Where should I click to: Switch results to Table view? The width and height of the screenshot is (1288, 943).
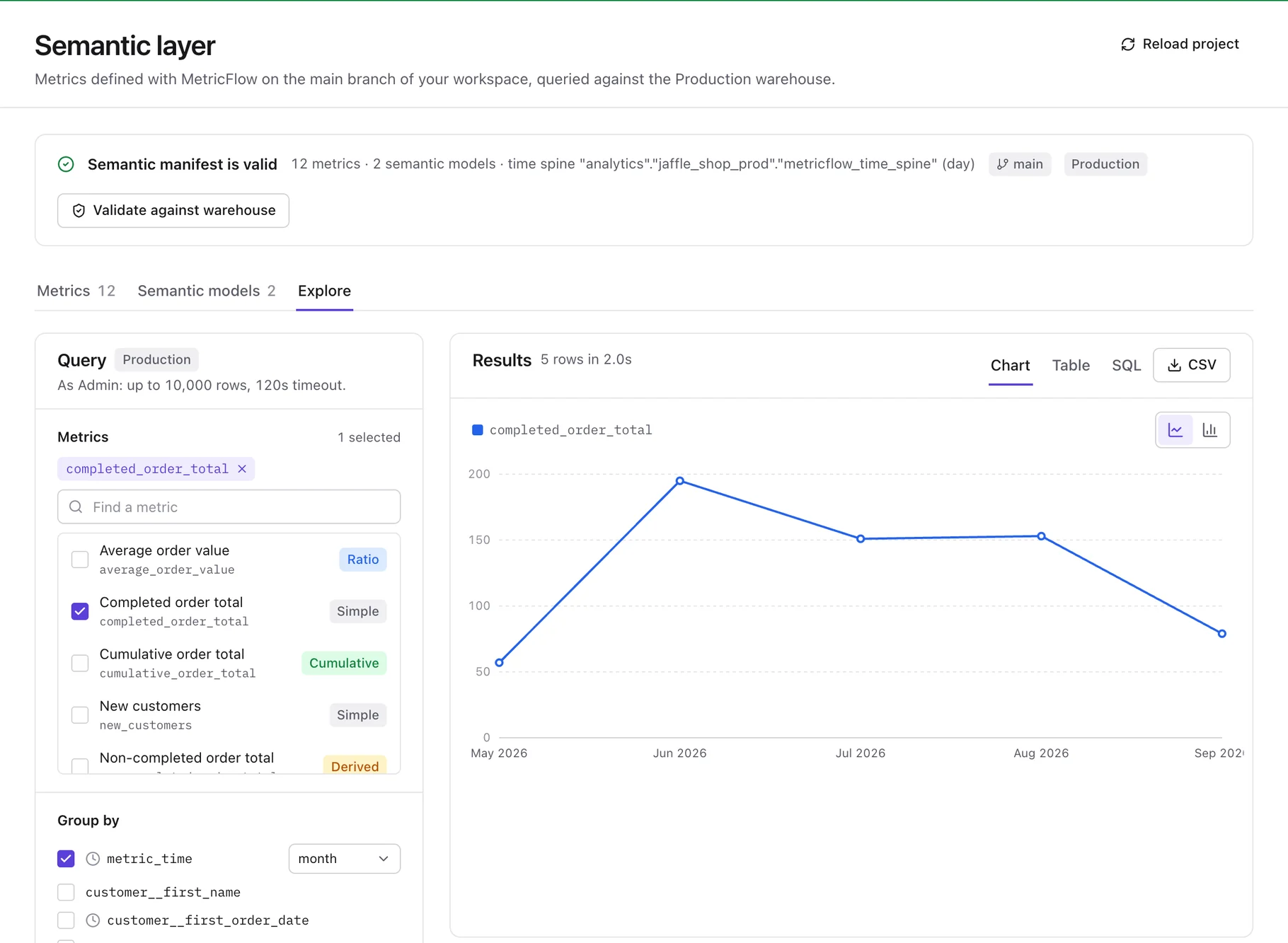1071,365
